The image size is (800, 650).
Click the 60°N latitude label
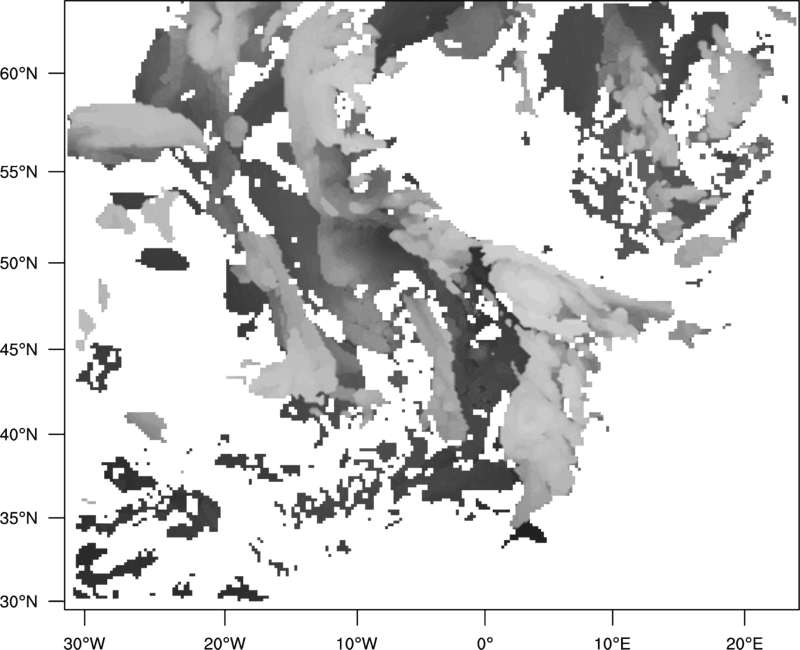click(x=19, y=73)
